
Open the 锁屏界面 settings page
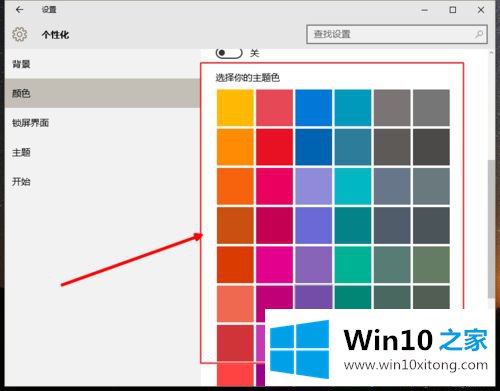(x=102, y=123)
